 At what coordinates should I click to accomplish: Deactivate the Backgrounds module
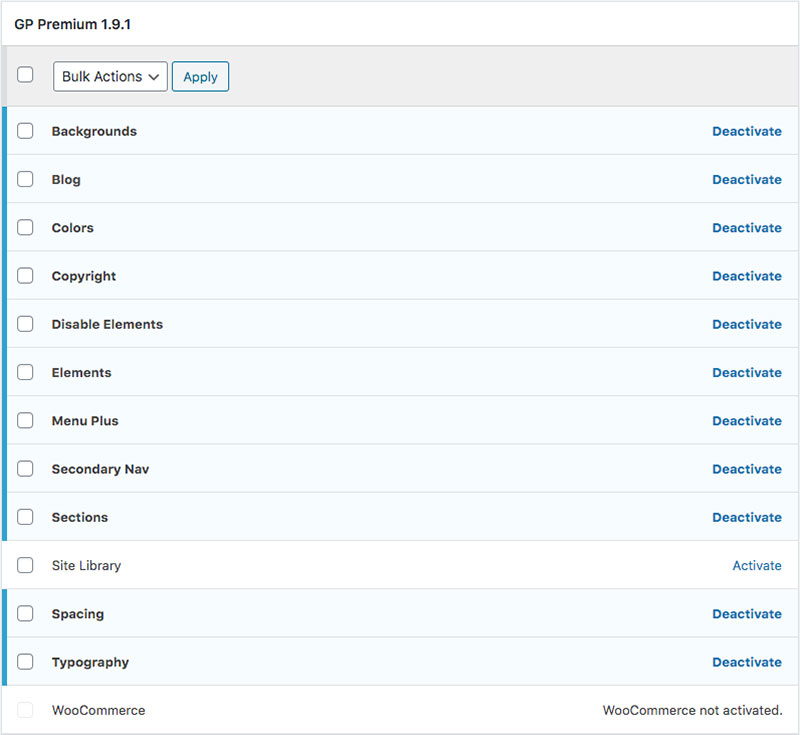(x=746, y=131)
